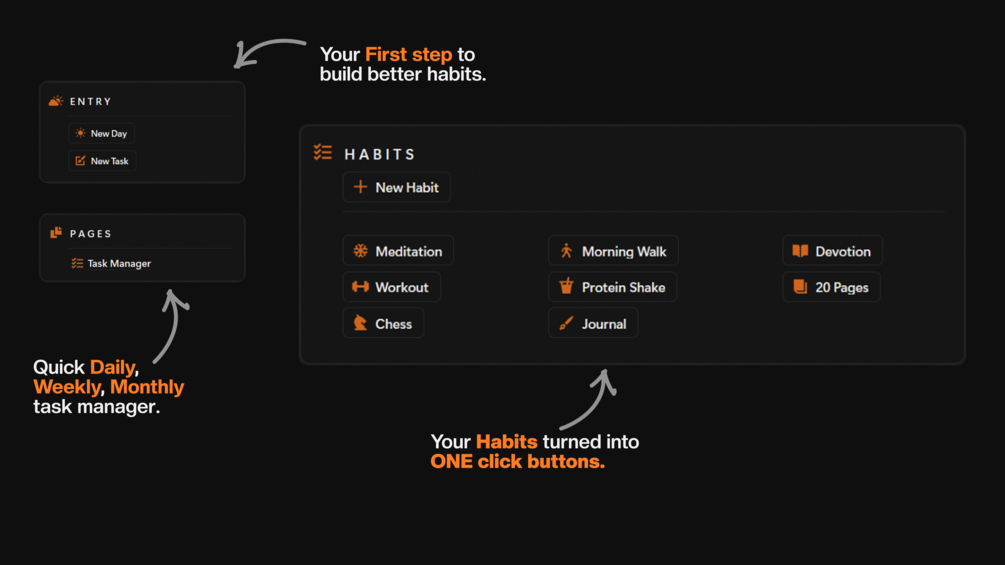Log the Journal habit
Image resolution: width=1005 pixels, height=565 pixels.
tap(593, 323)
